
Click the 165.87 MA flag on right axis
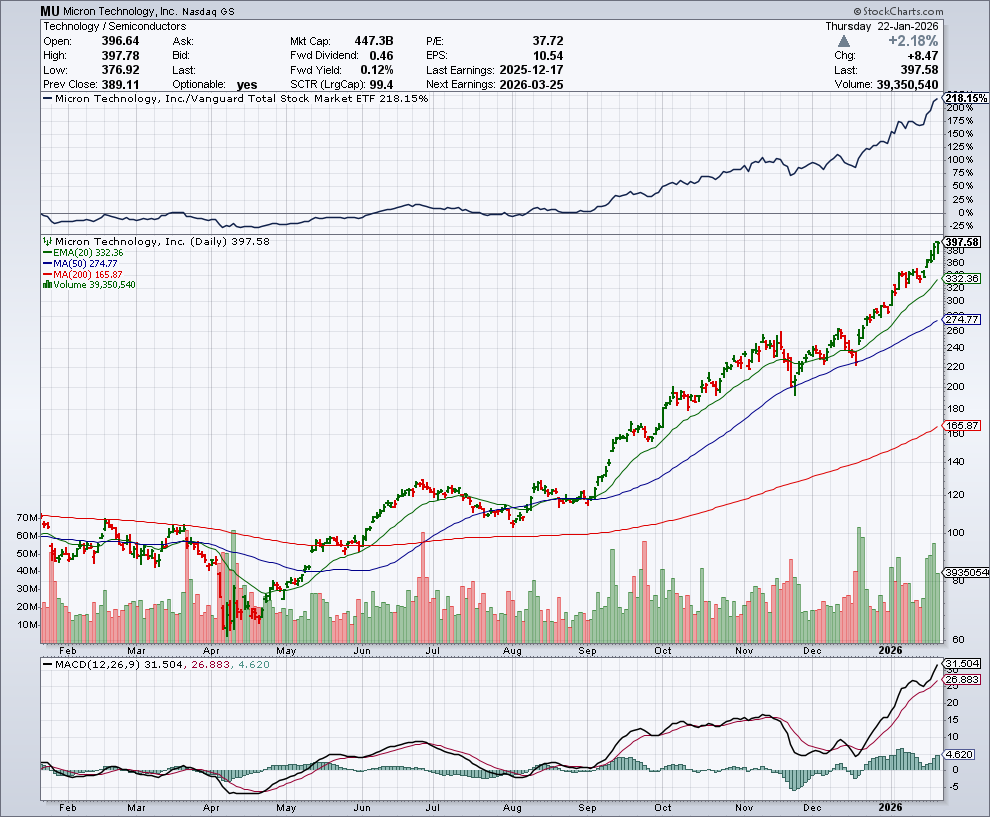coord(962,426)
